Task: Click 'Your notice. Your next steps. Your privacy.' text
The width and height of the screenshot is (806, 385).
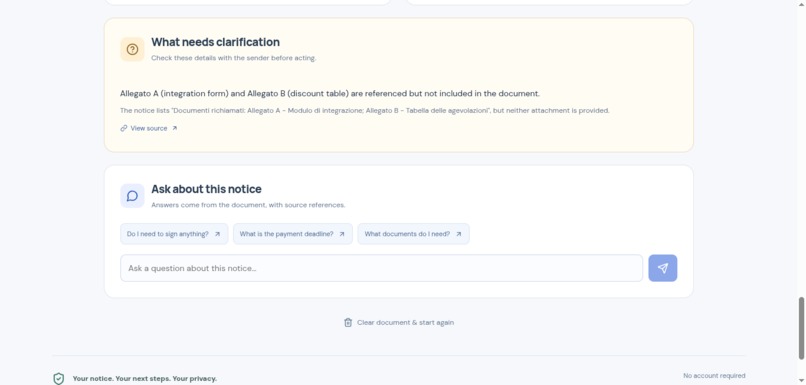Action: pos(144,379)
